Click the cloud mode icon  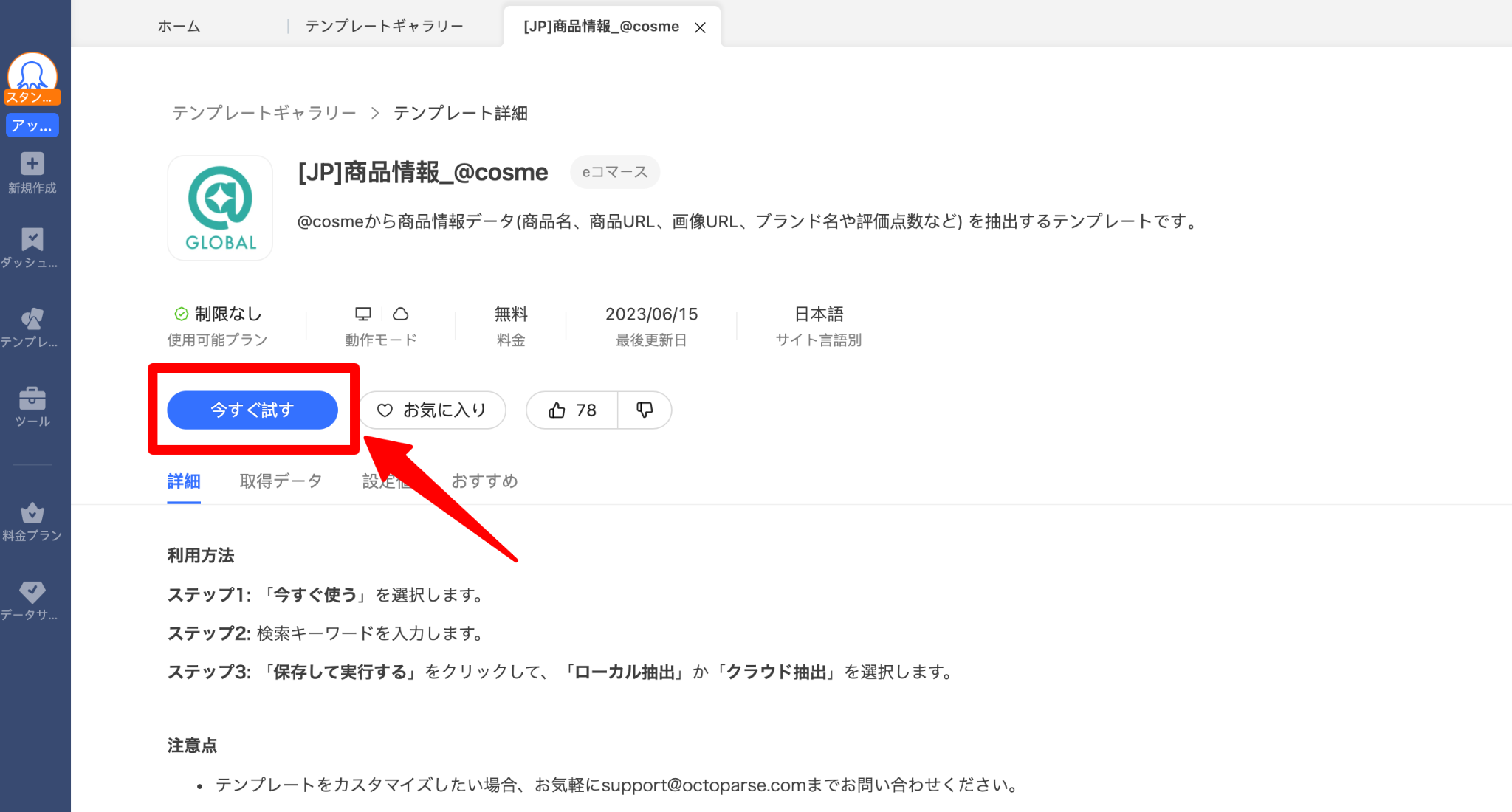(400, 314)
